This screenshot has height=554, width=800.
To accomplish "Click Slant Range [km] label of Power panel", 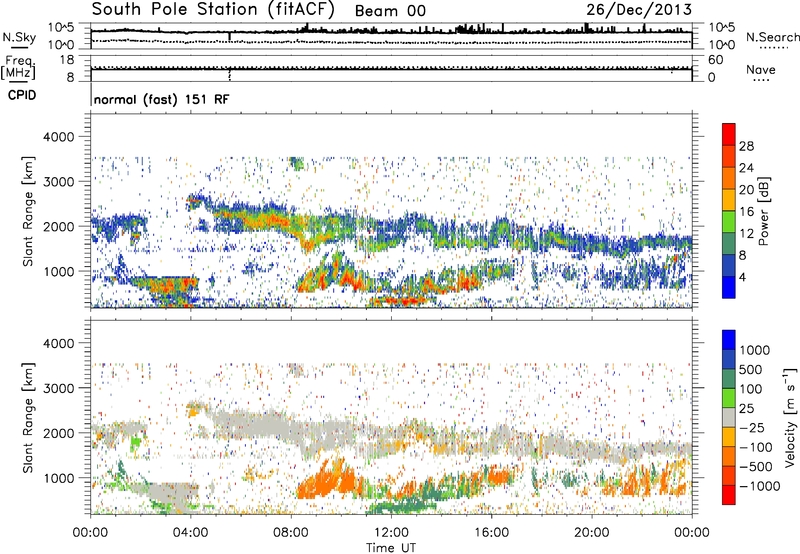I will [x=28, y=211].
